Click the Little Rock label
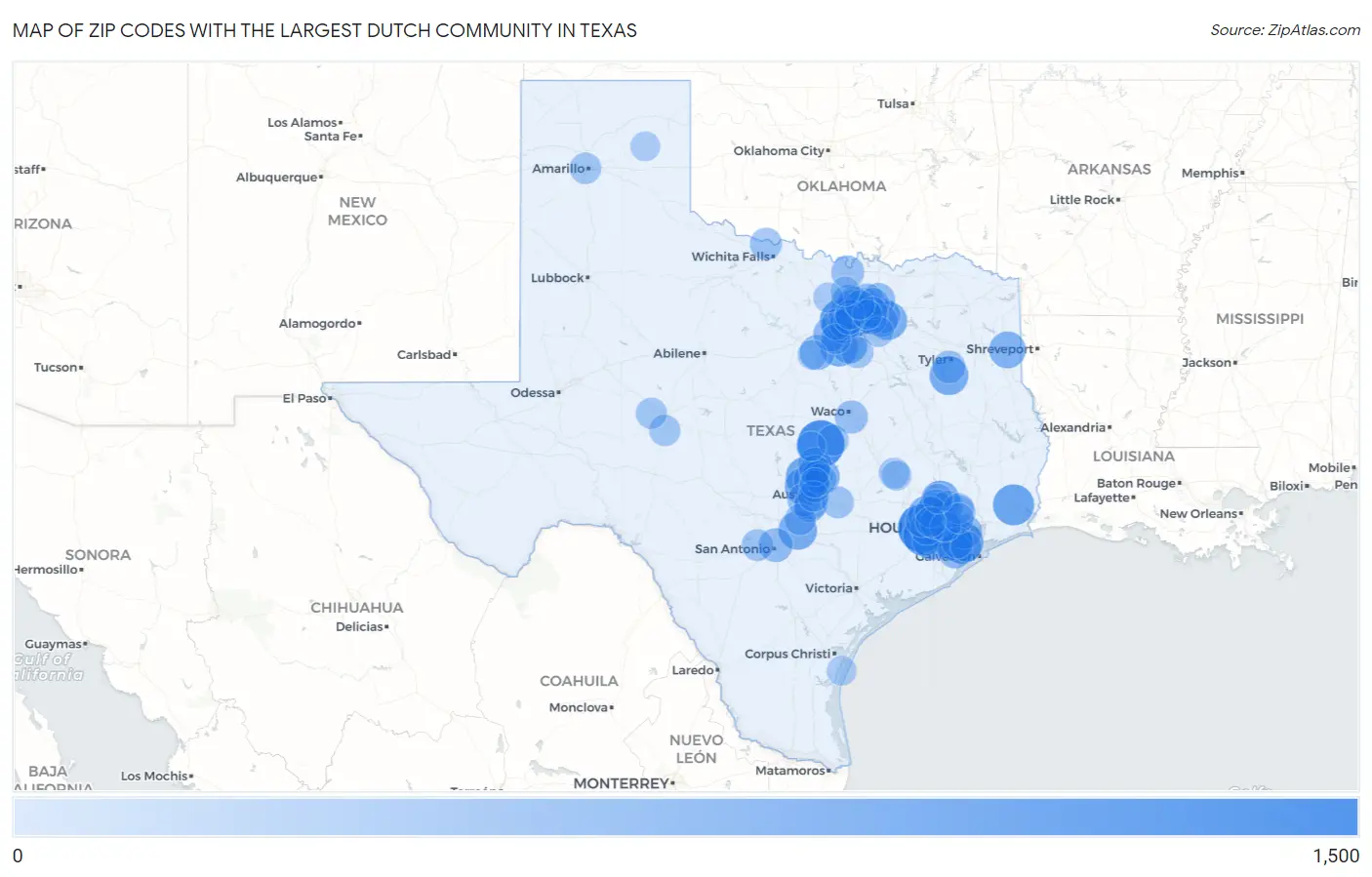 pos(1082,199)
